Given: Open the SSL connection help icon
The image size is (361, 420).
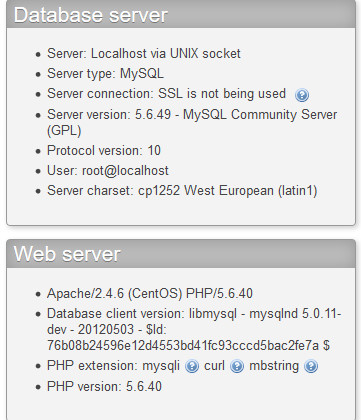Looking at the screenshot, I should (302, 95).
